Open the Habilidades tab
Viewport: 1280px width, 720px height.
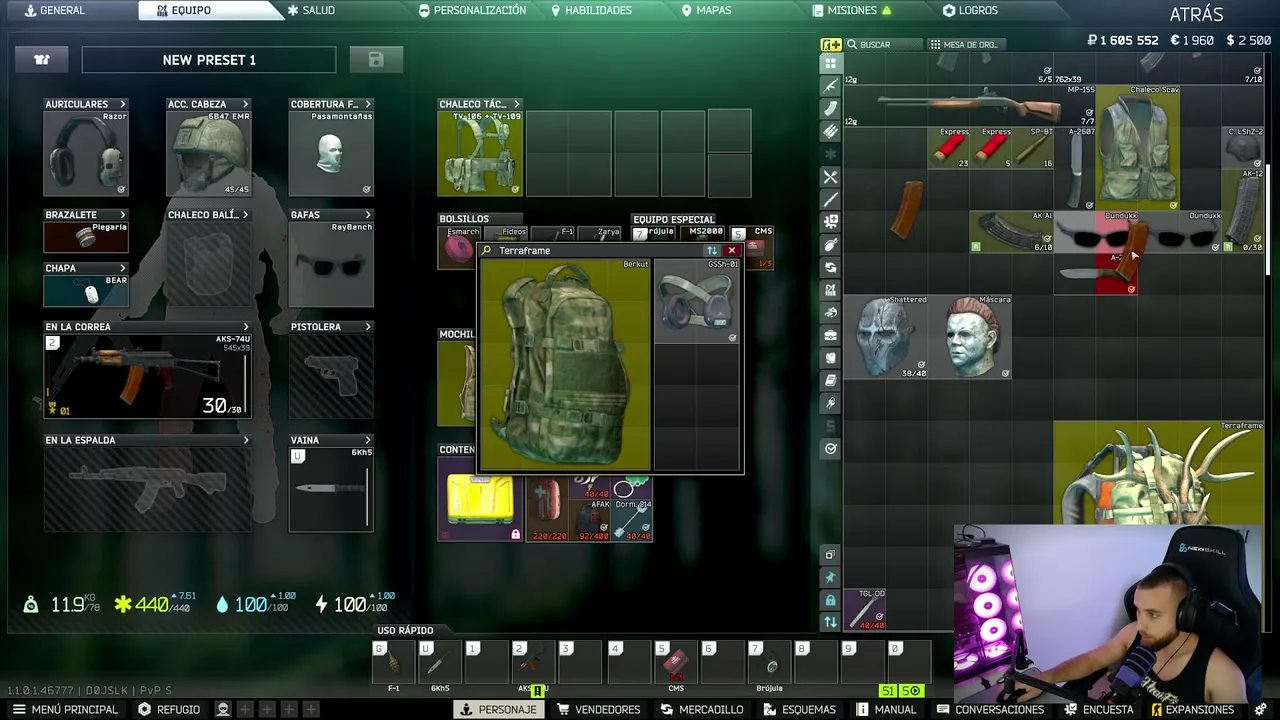point(591,10)
